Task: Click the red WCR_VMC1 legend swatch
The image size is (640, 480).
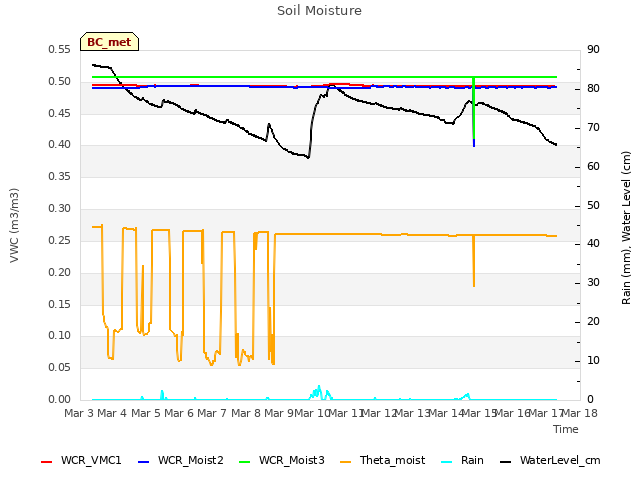Action: tap(47, 462)
